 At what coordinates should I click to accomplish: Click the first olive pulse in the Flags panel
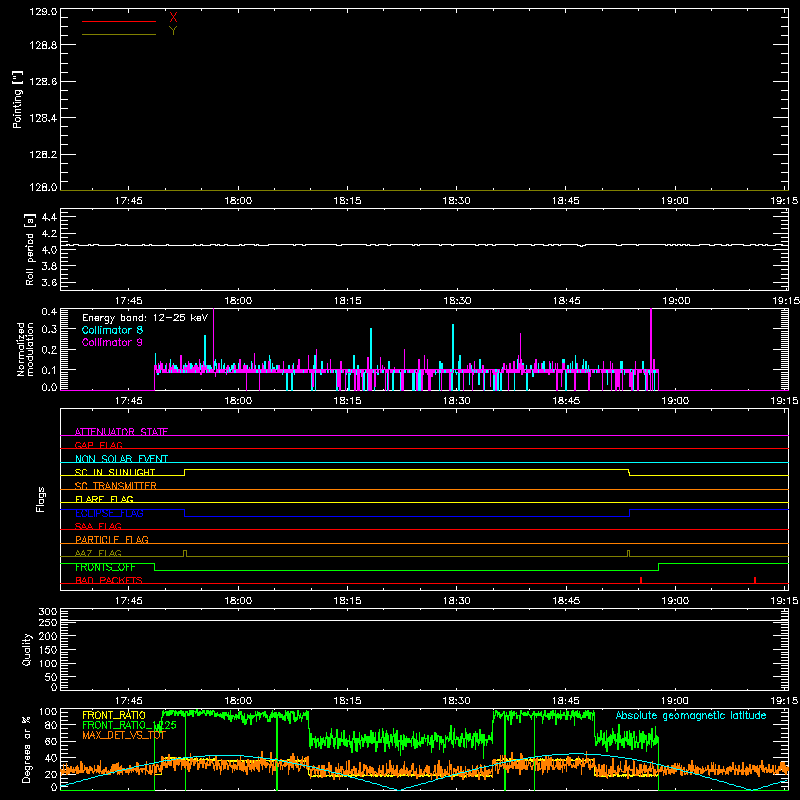pos(185,554)
